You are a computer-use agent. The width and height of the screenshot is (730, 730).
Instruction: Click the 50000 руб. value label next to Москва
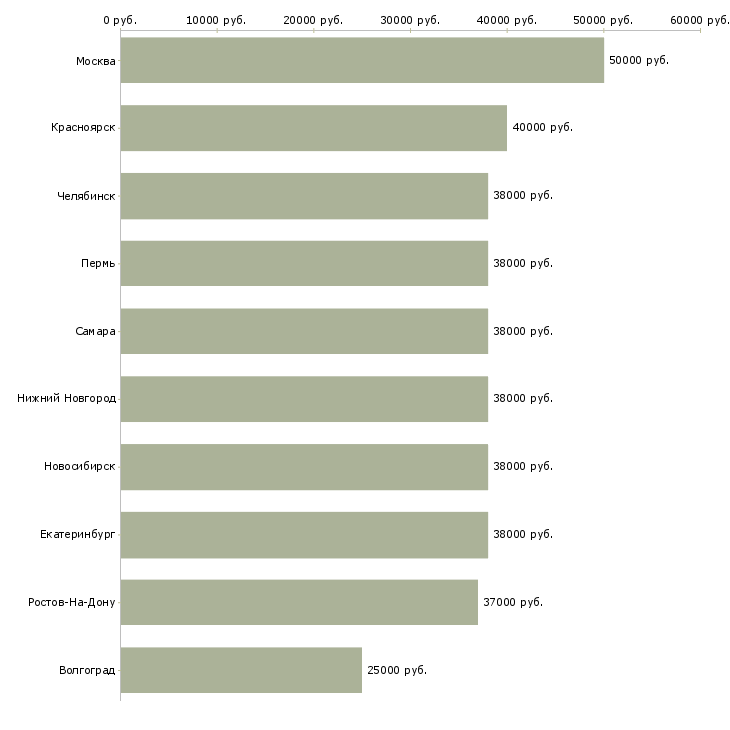point(639,61)
